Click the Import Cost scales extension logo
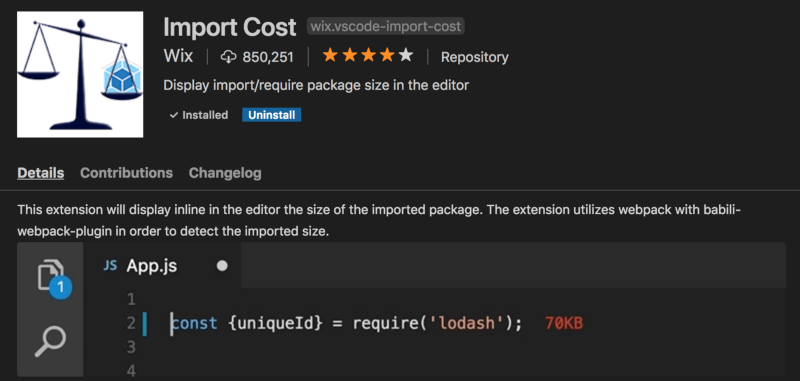The image size is (800, 381). coord(80,74)
